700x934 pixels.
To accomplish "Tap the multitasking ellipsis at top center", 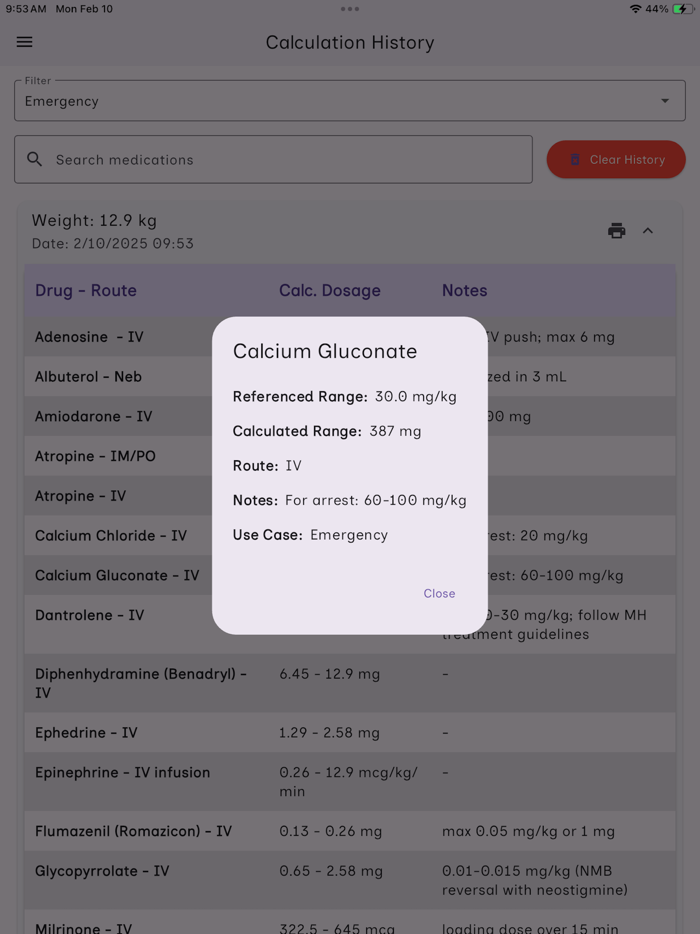I will coord(350,8).
